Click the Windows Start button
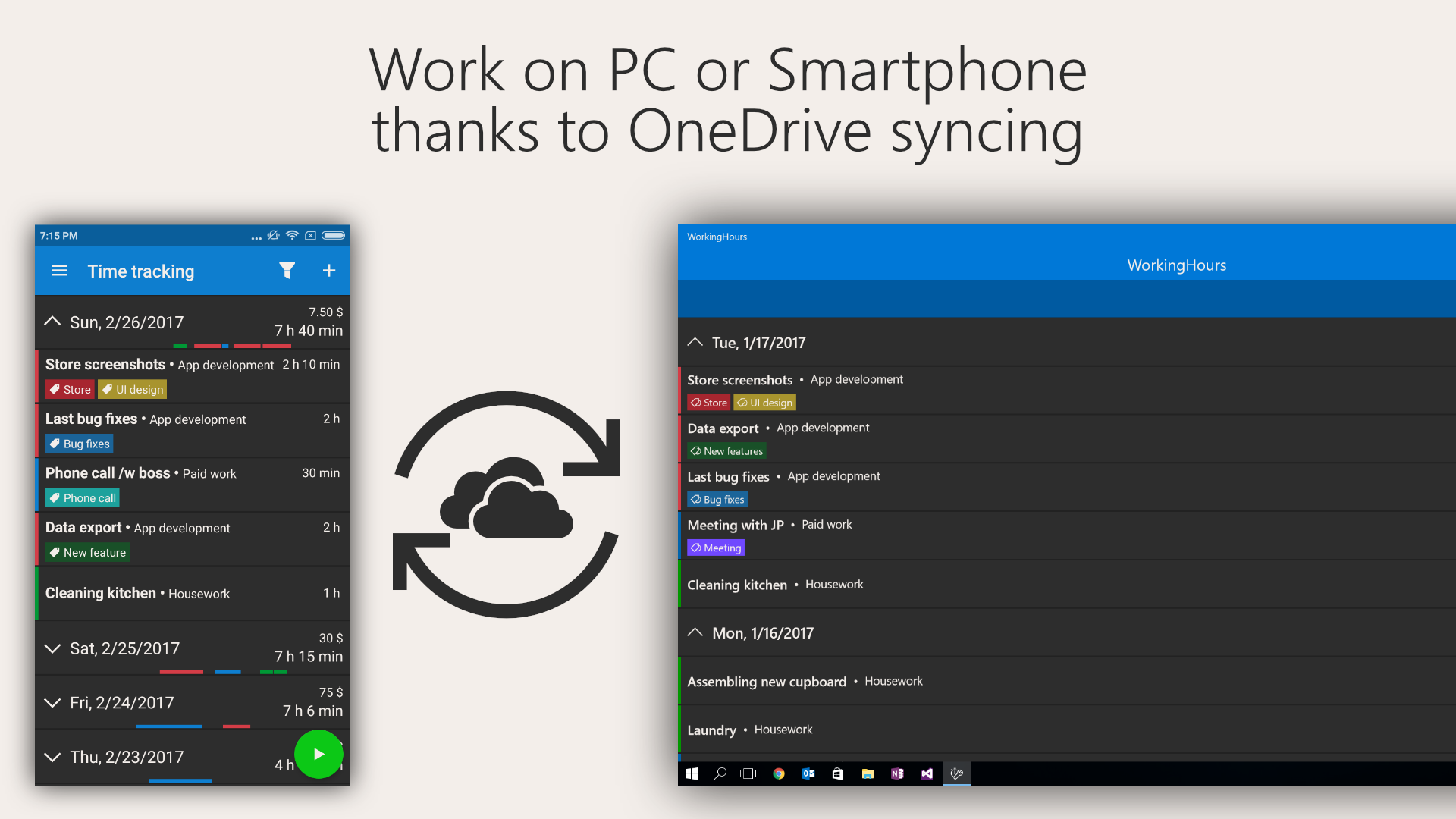The image size is (1456, 819). (x=692, y=773)
